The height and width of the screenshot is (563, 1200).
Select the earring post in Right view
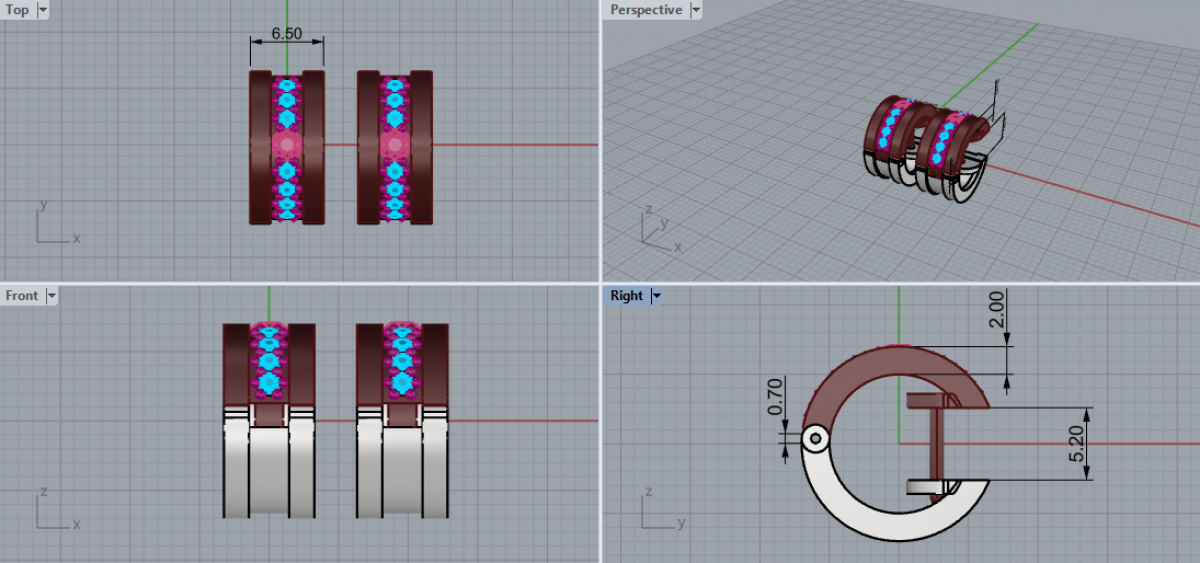point(937,446)
